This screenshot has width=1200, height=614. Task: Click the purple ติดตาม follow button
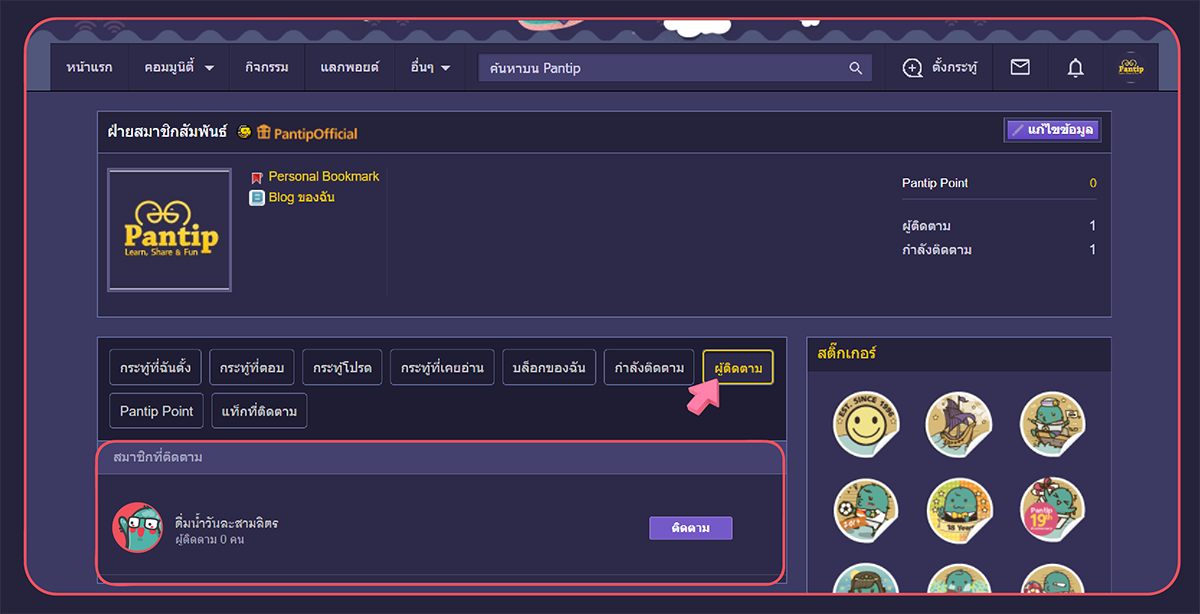(691, 528)
